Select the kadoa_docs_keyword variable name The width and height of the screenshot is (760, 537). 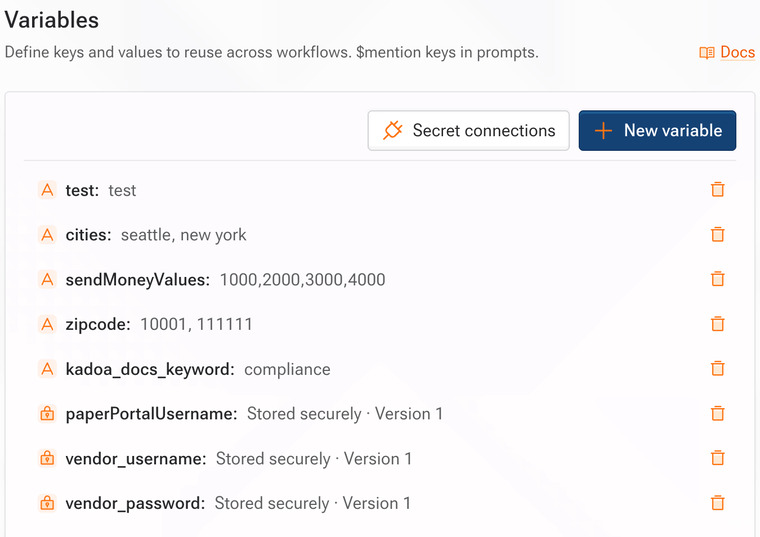(x=150, y=369)
